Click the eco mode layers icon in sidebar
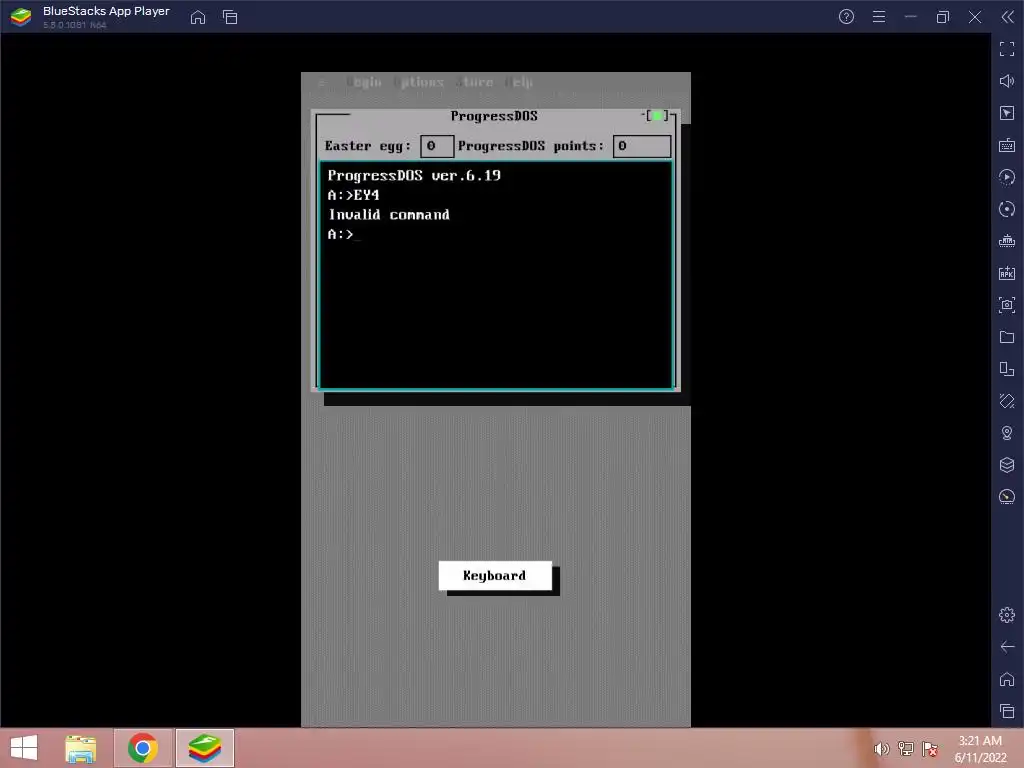This screenshot has height=768, width=1024. tap(1007, 465)
